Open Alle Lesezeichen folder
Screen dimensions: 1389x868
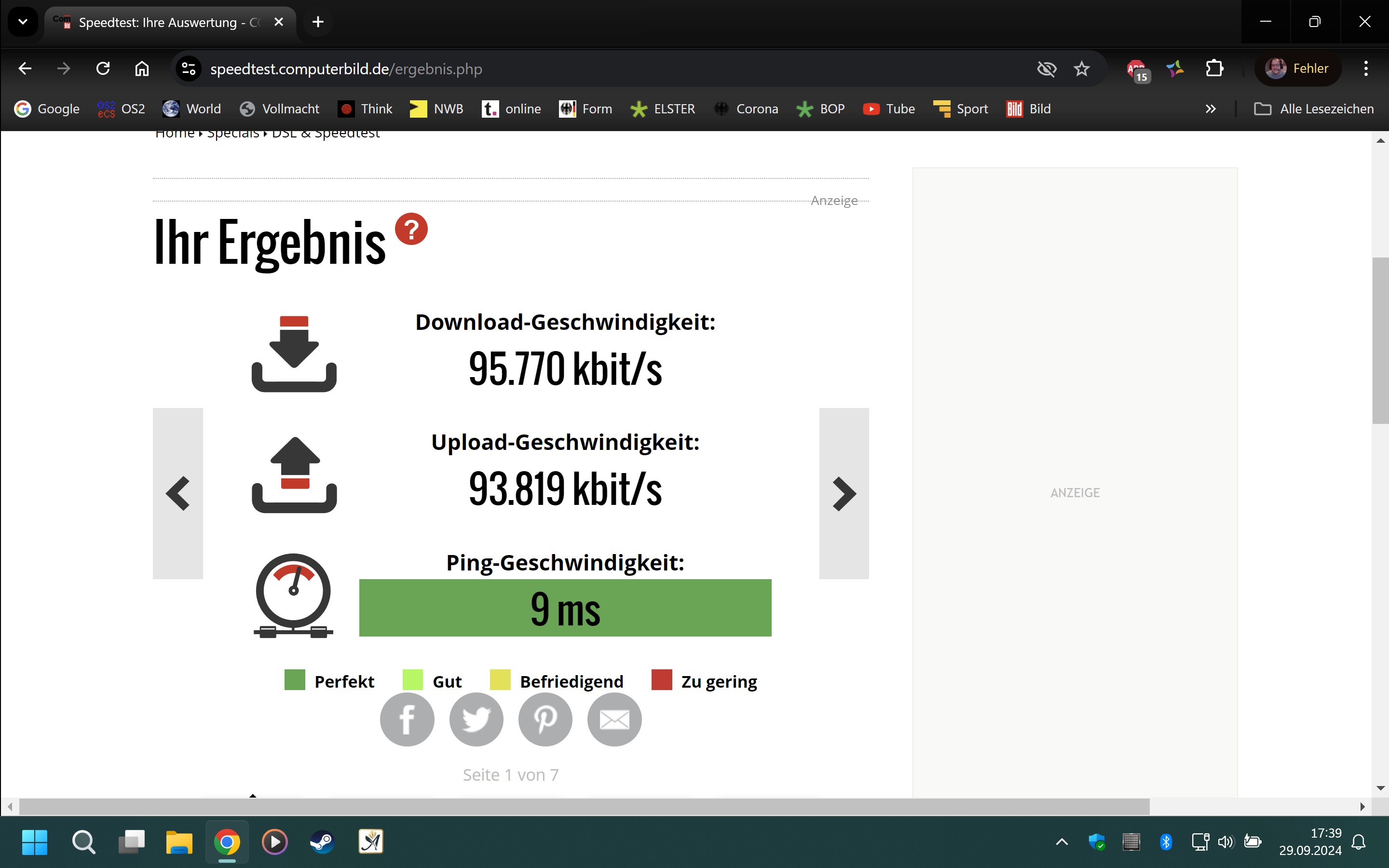pos(1314,108)
